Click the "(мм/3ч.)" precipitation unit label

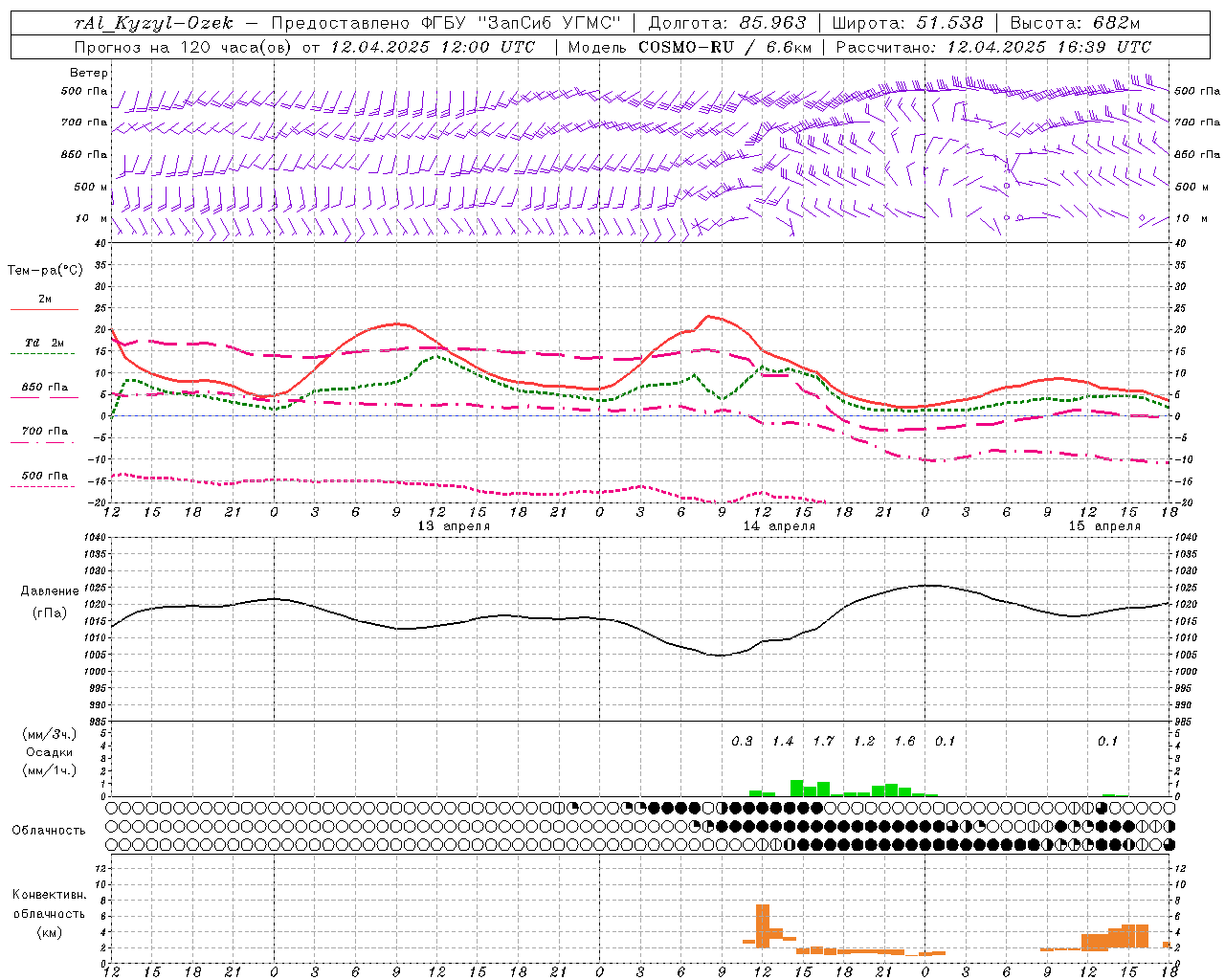coord(49,734)
